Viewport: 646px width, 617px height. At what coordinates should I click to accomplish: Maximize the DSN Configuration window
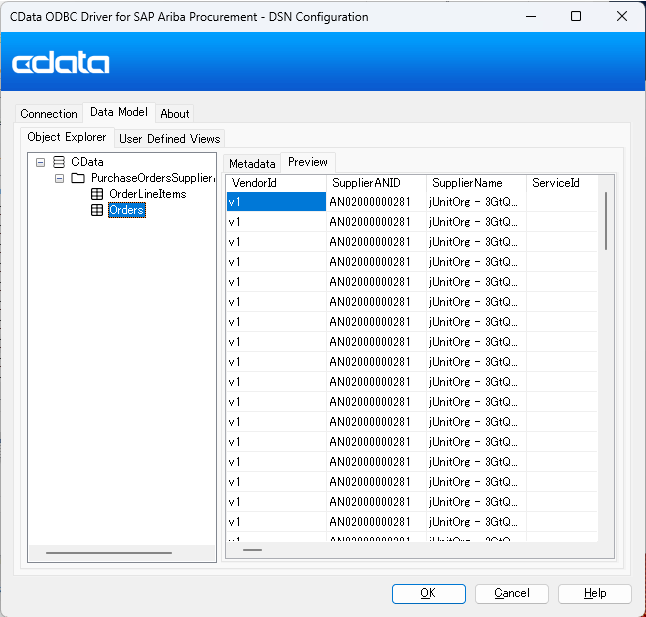tap(576, 16)
